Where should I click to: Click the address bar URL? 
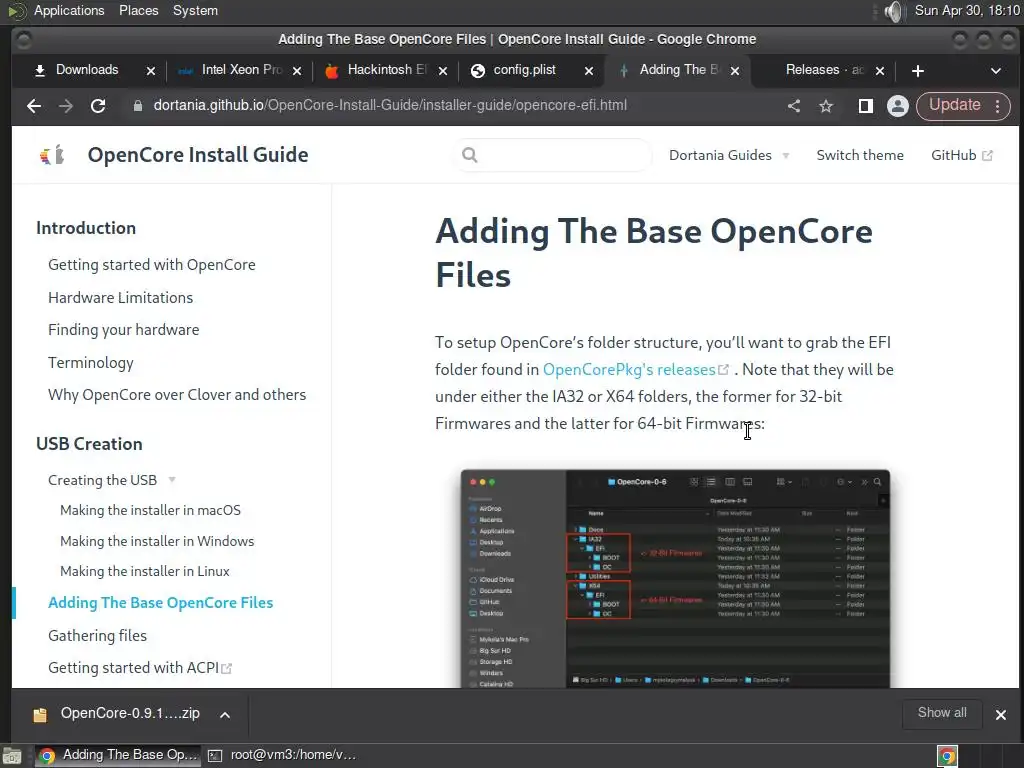coord(390,105)
